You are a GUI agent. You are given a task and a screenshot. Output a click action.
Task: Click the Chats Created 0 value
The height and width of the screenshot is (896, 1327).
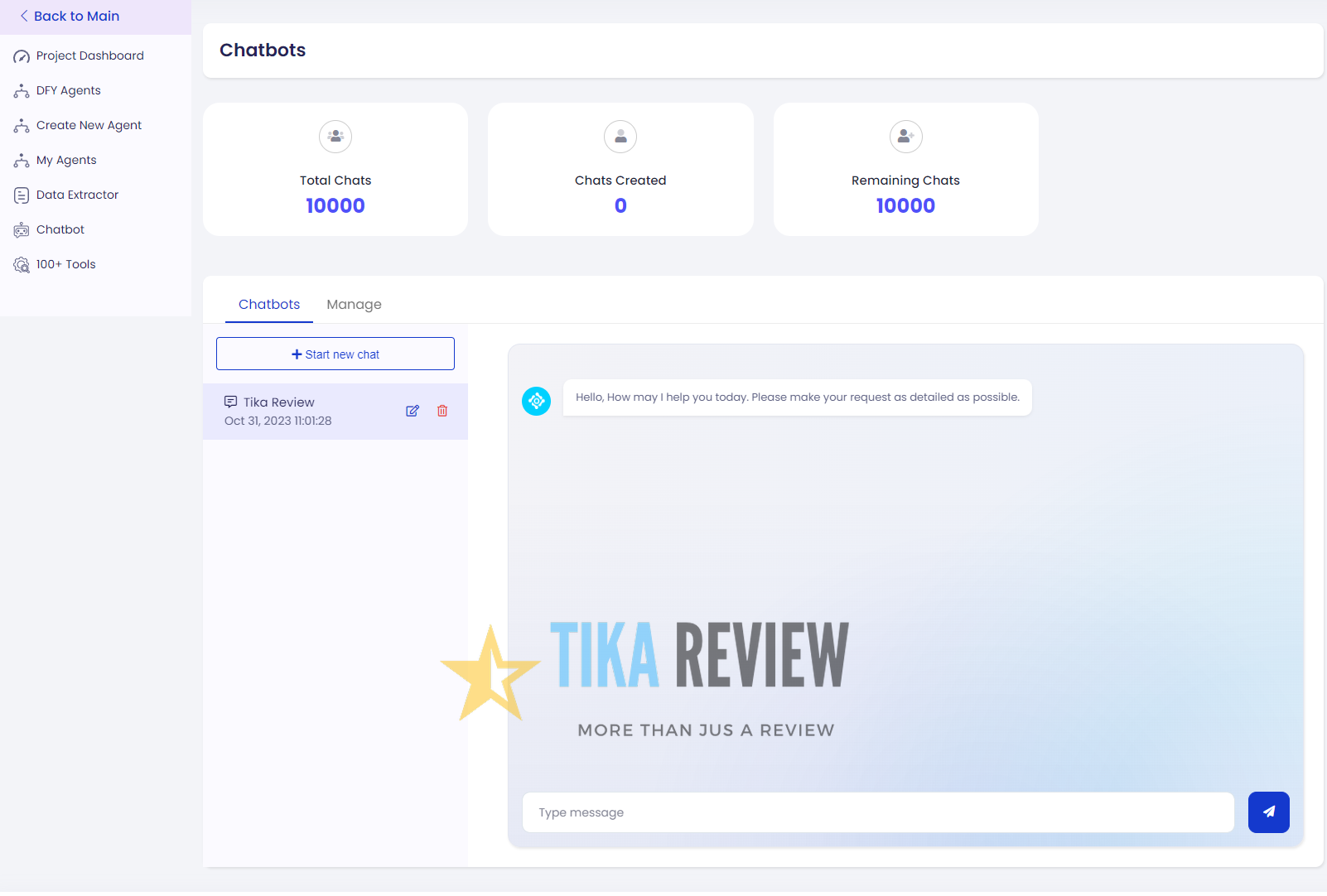point(620,205)
